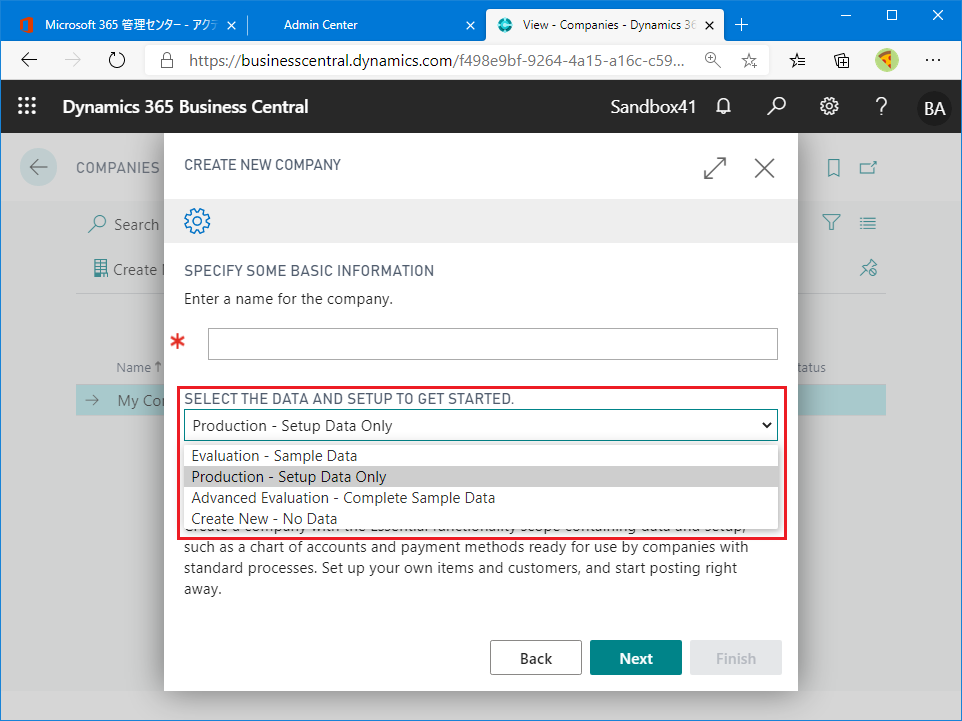Click the Back button in the wizard
Screen dimensions: 962x721
coord(536,658)
